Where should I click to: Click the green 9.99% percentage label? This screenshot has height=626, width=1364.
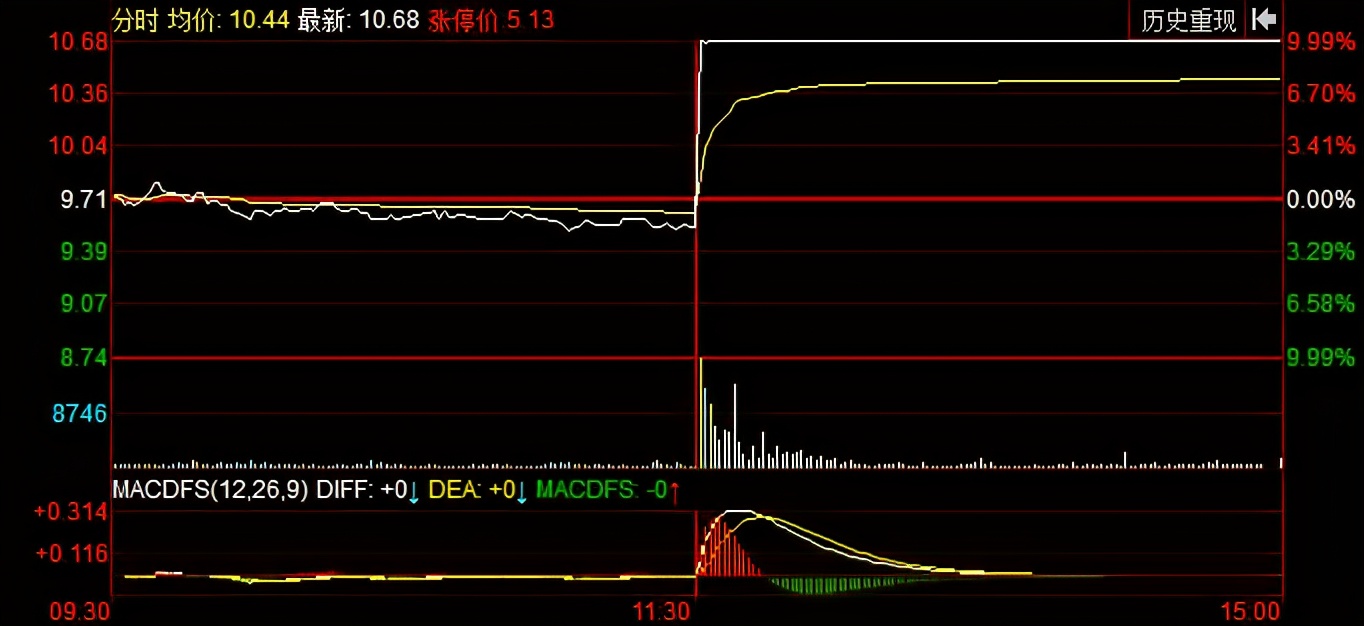[1321, 357]
